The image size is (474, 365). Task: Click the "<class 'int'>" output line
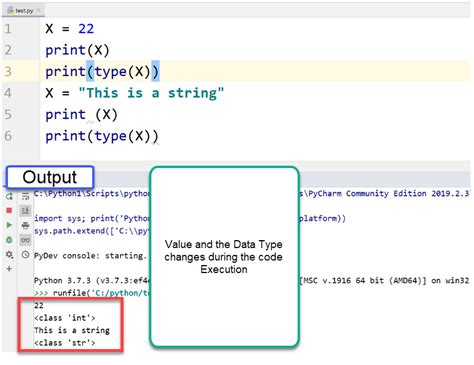coord(65,318)
